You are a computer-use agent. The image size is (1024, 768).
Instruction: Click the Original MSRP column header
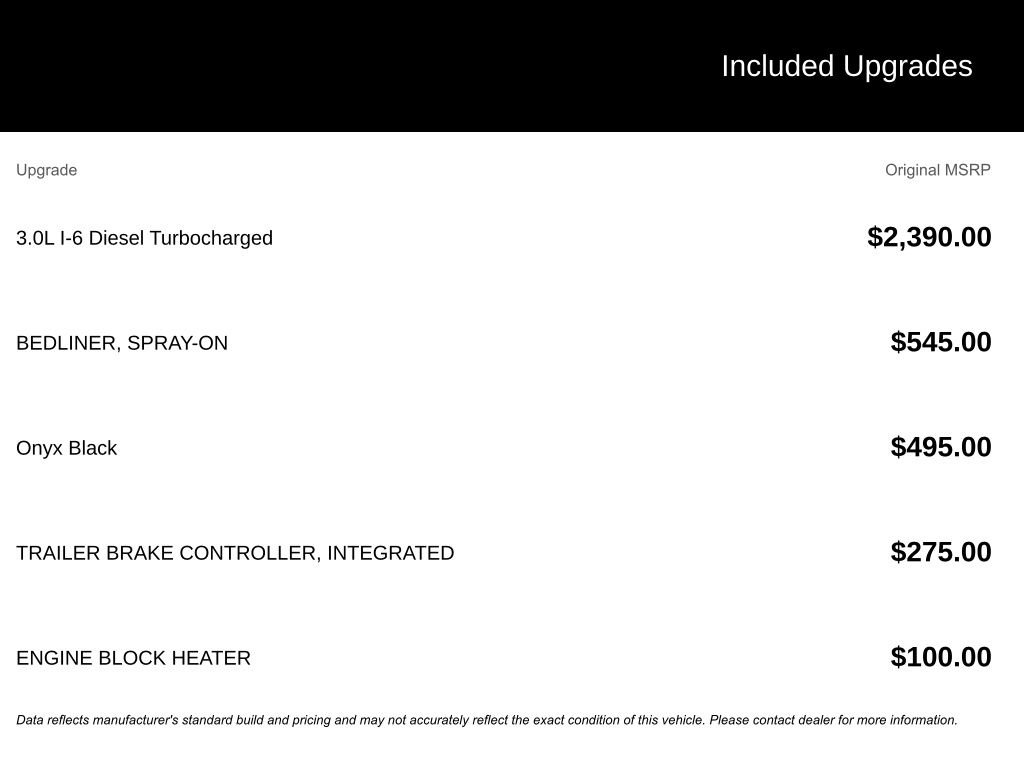coord(937,170)
